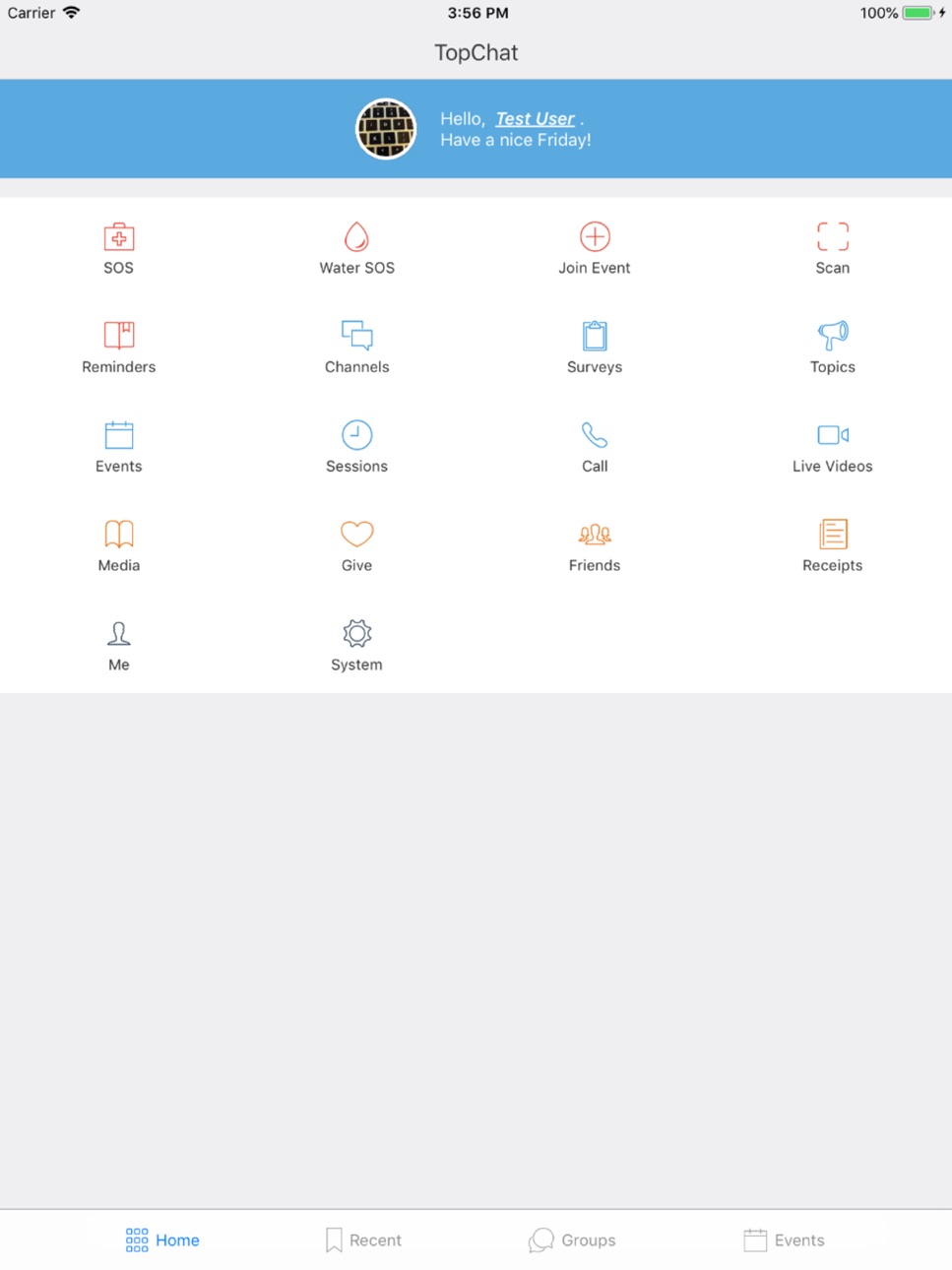Tap the Water SOS droplet icon

(x=356, y=237)
